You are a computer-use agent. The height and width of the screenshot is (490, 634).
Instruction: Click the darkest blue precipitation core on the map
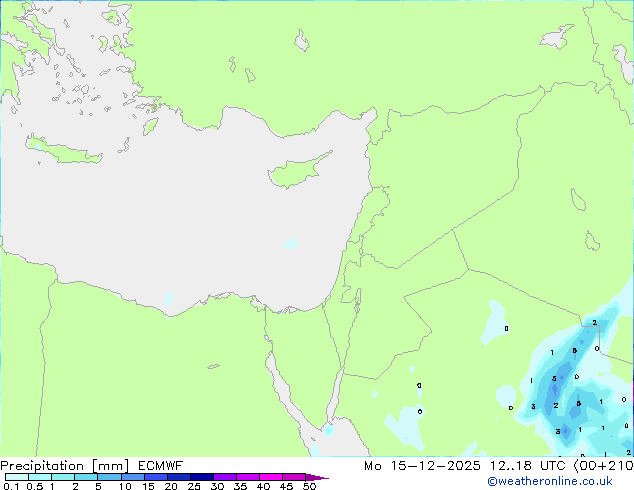click(x=555, y=389)
